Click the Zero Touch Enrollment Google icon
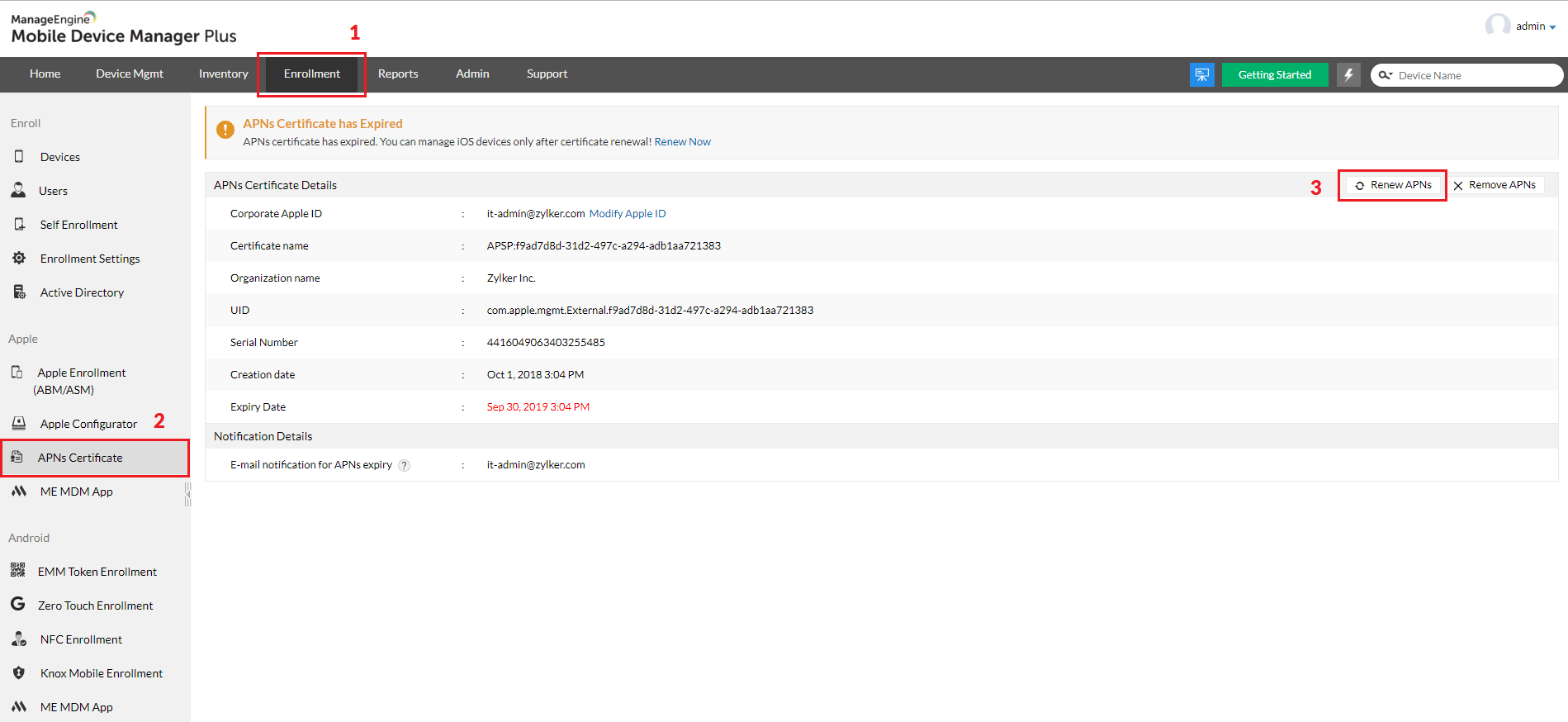This screenshot has width=1568, height=722. (x=17, y=604)
